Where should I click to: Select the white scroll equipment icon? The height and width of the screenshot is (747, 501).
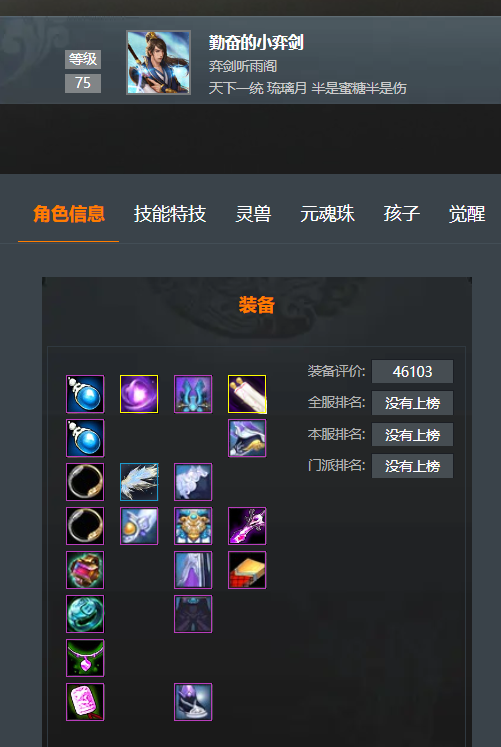pyautogui.click(x=247, y=394)
